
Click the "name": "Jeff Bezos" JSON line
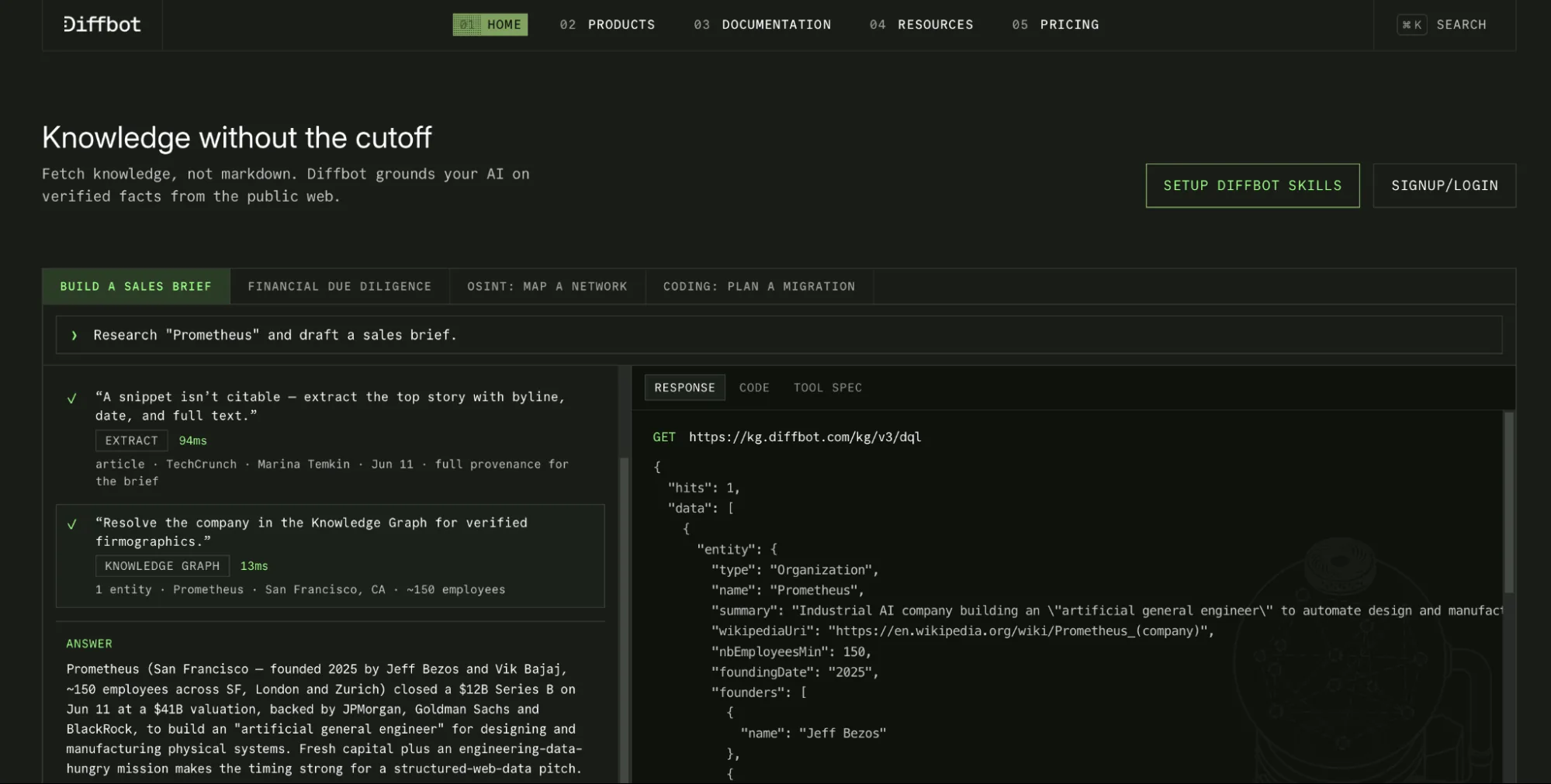pyautogui.click(x=813, y=733)
